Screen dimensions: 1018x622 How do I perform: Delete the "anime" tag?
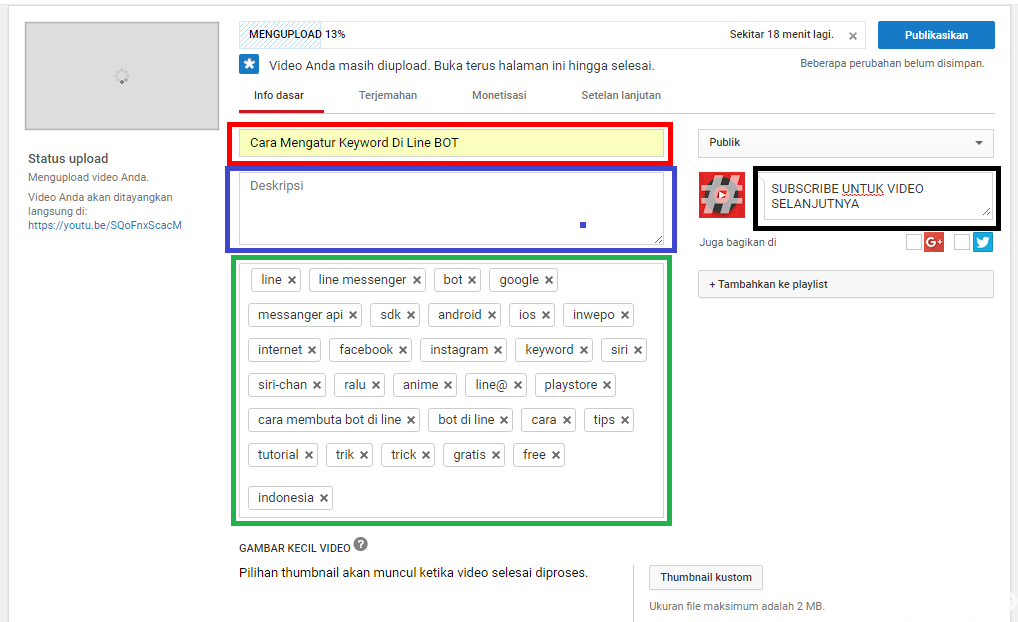[448, 385]
